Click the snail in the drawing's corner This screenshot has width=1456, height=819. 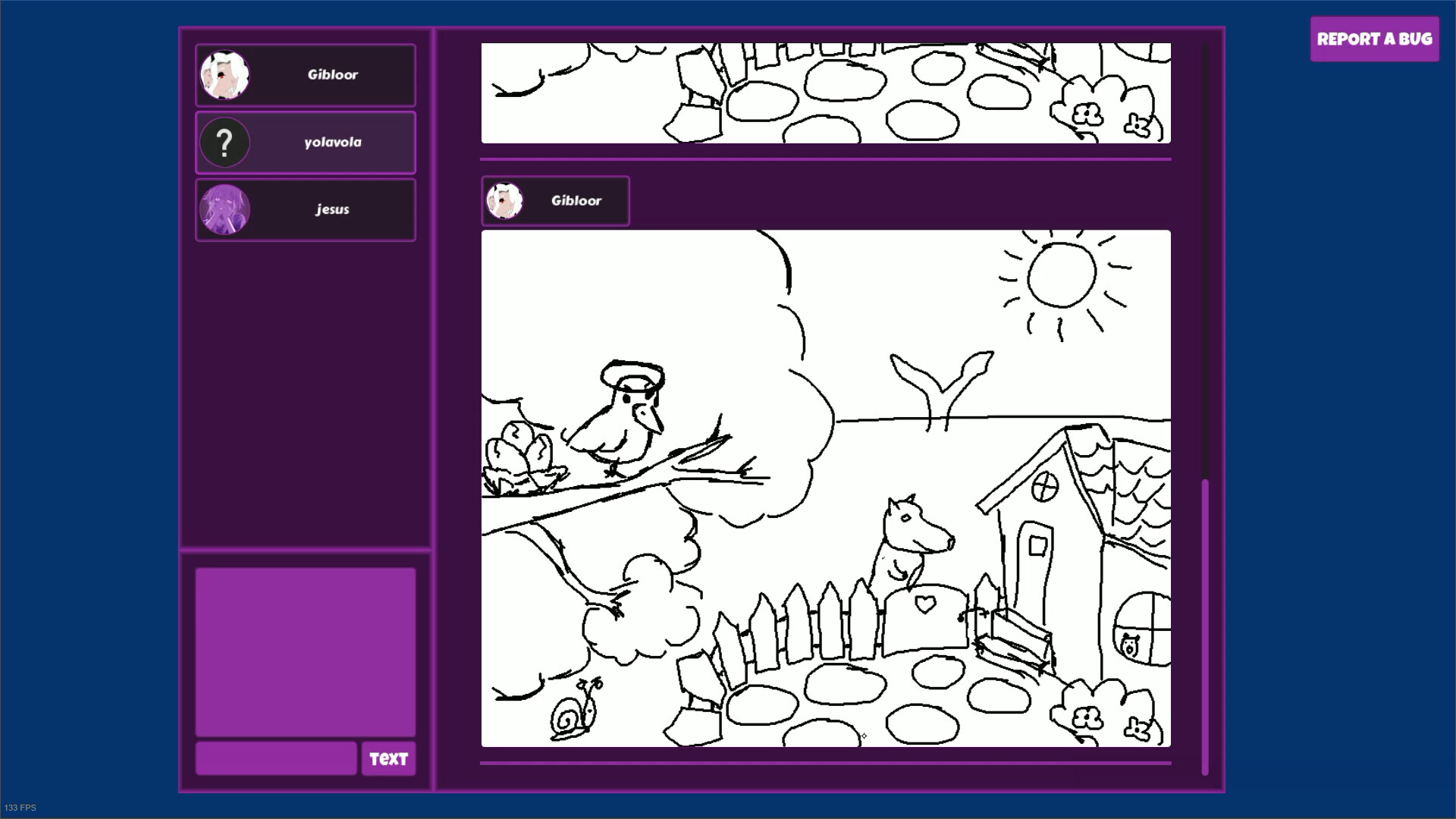[569, 717]
